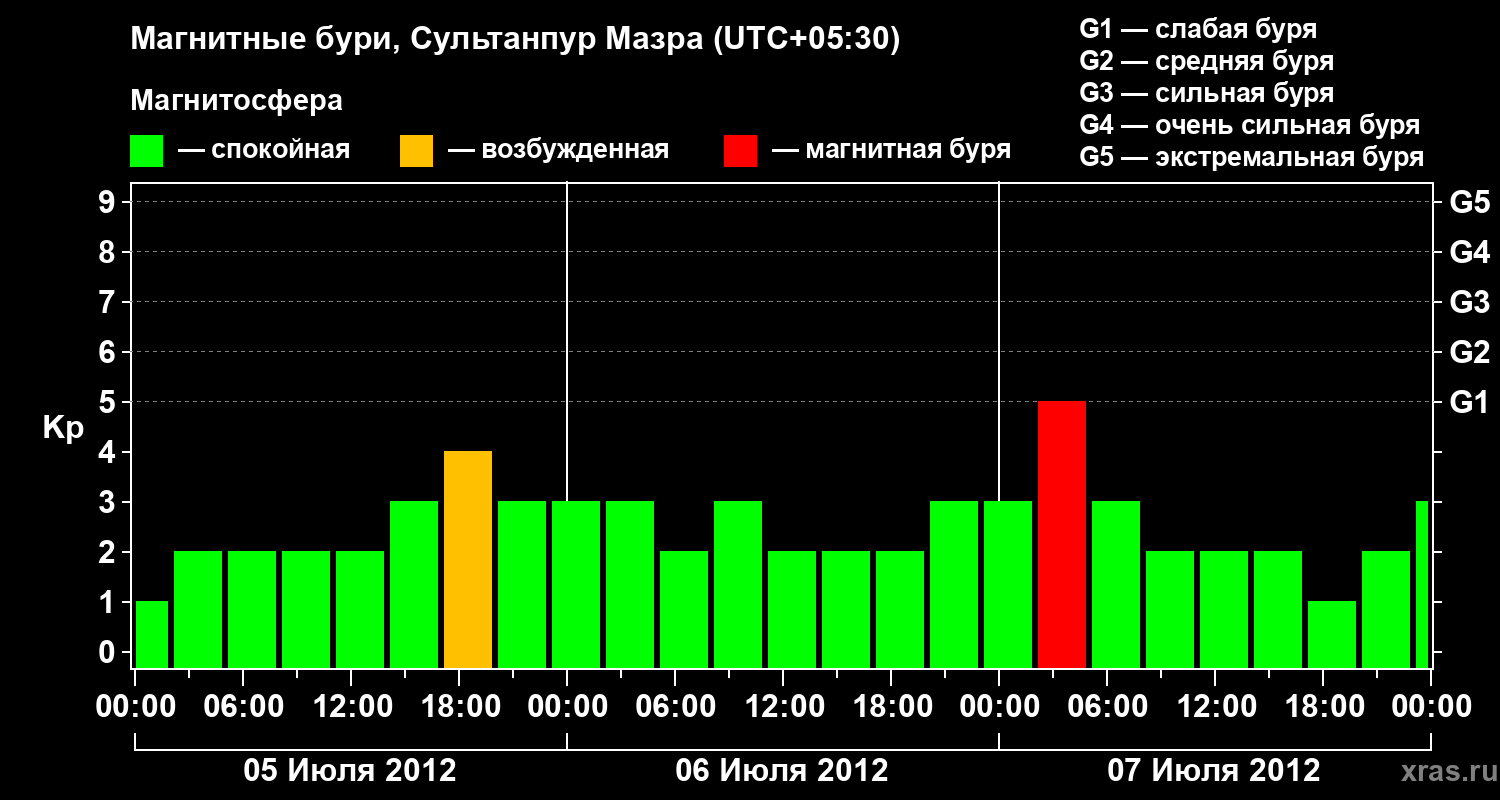Click the '— возбужденная' legend label
Viewport: 1500px width, 800px height.
tap(558, 150)
